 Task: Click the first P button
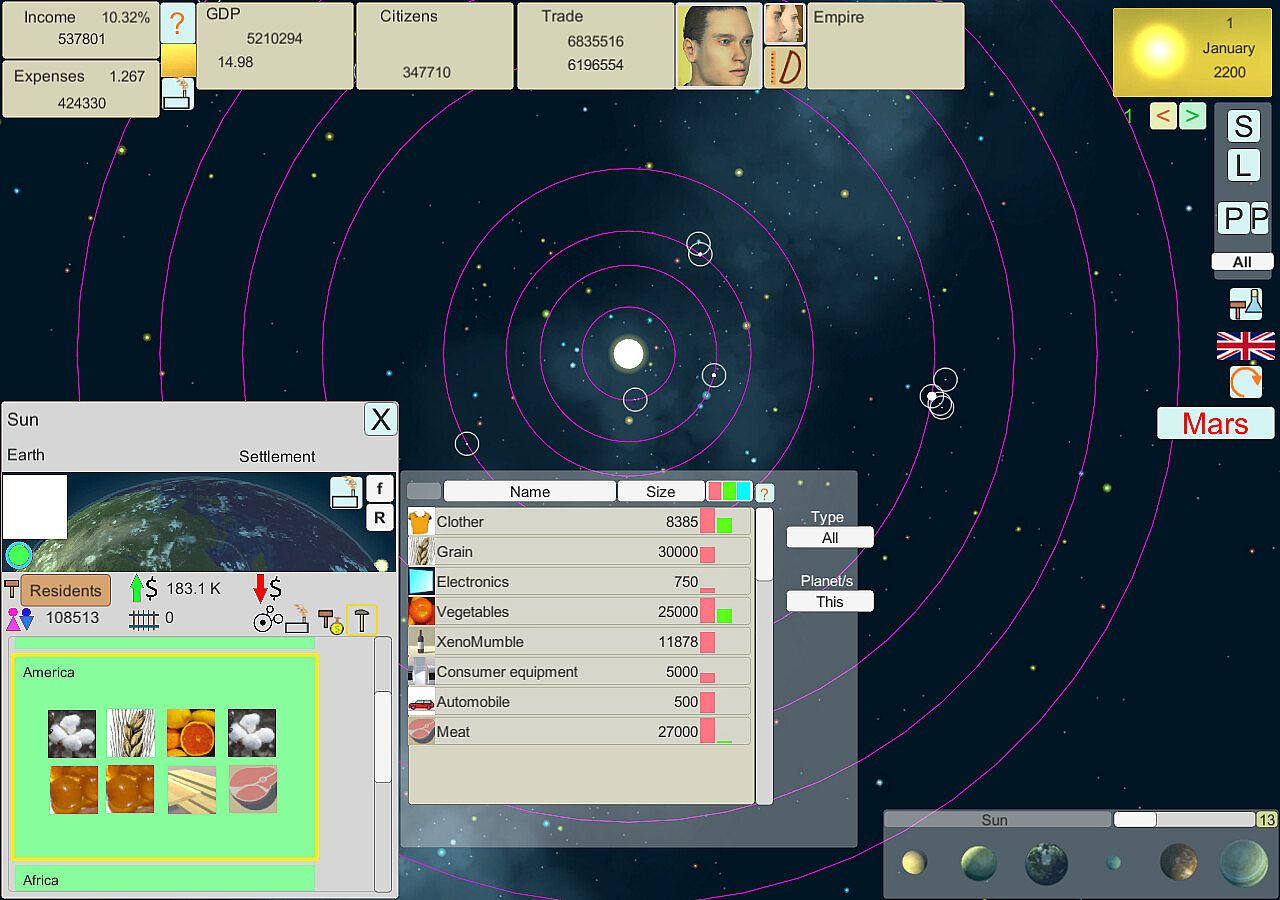tap(1234, 217)
